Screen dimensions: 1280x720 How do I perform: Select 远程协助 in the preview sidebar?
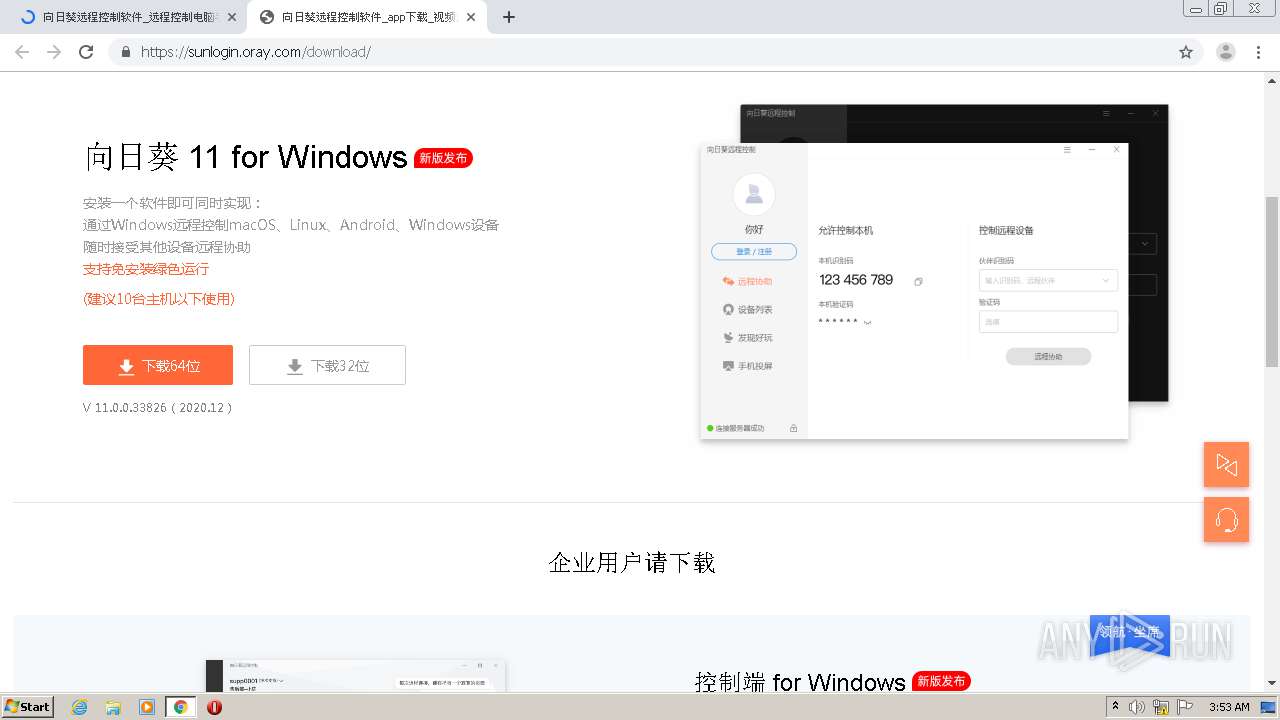tap(748, 282)
